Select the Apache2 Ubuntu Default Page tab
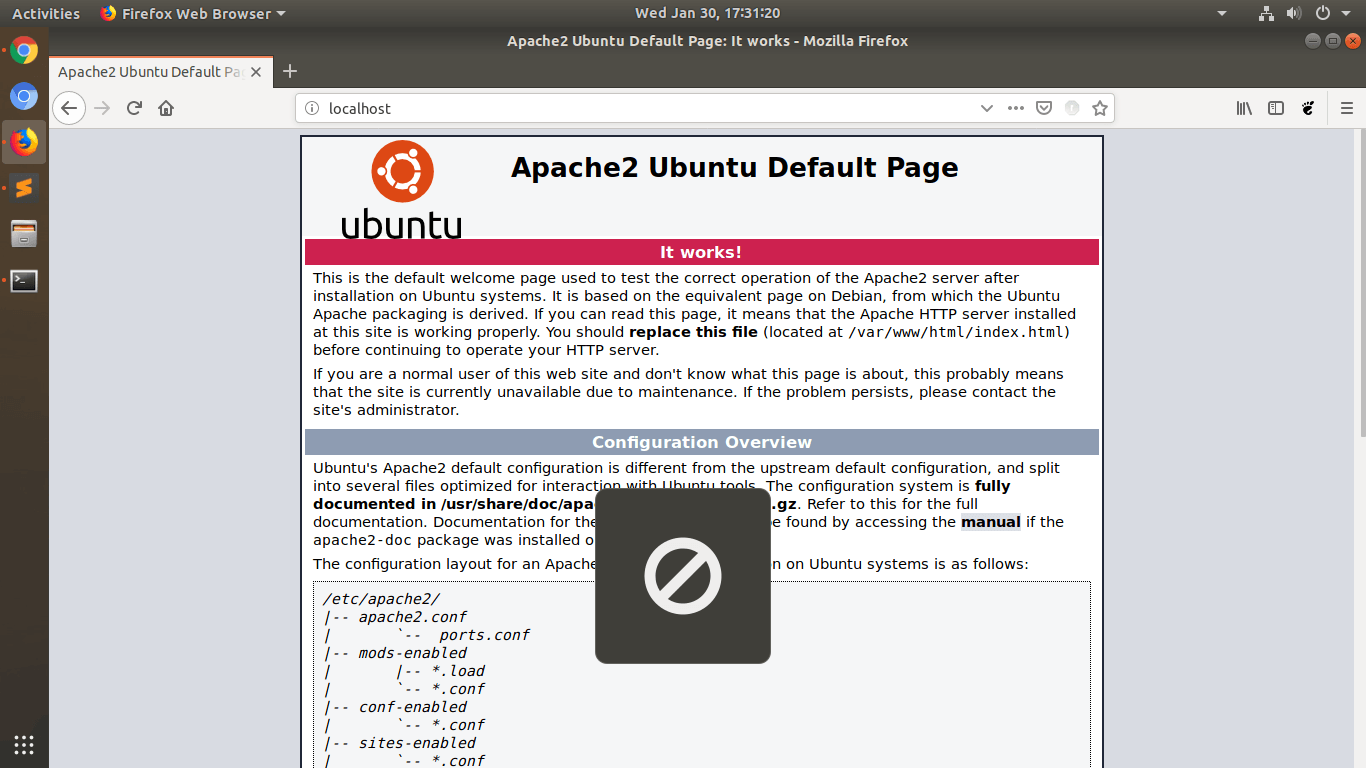Viewport: 1366px width, 768px height. 150,72
